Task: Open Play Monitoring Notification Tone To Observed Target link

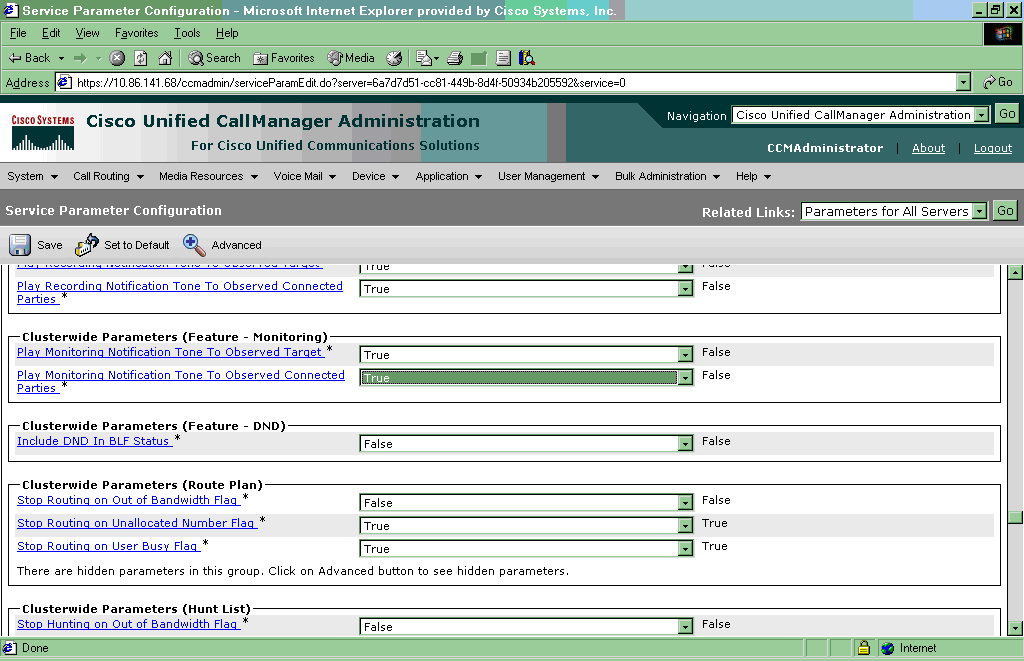Action: pos(170,352)
